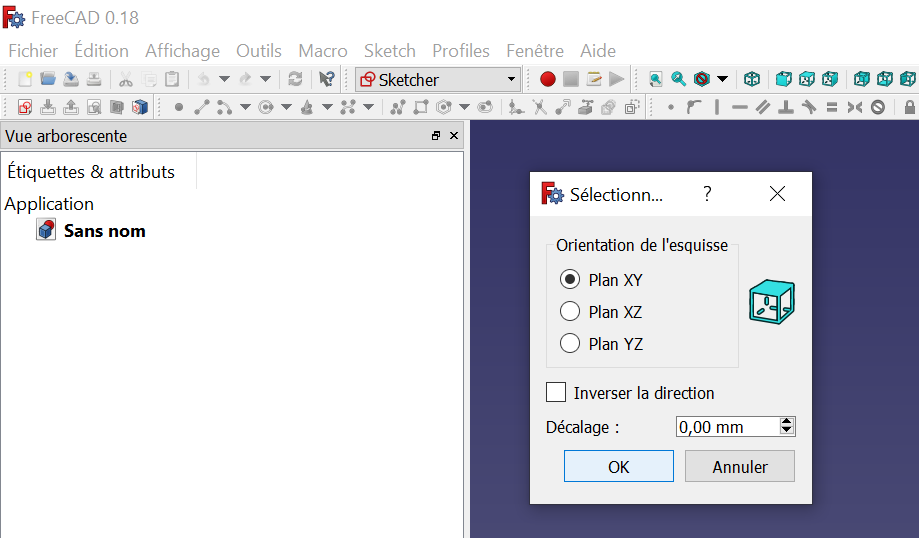The height and width of the screenshot is (538, 919).
Task: Select the Create circle tool
Action: [266, 107]
